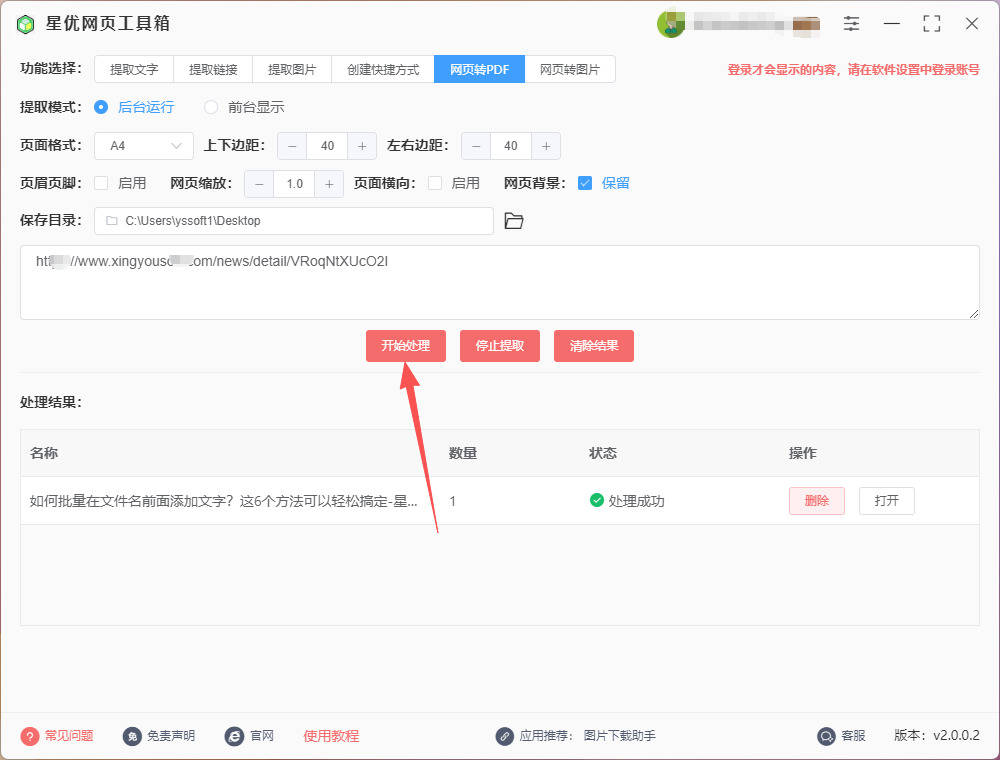Viewport: 1000px width, 760px height.
Task: Click the 左右边距 value field 40
Action: click(511, 146)
